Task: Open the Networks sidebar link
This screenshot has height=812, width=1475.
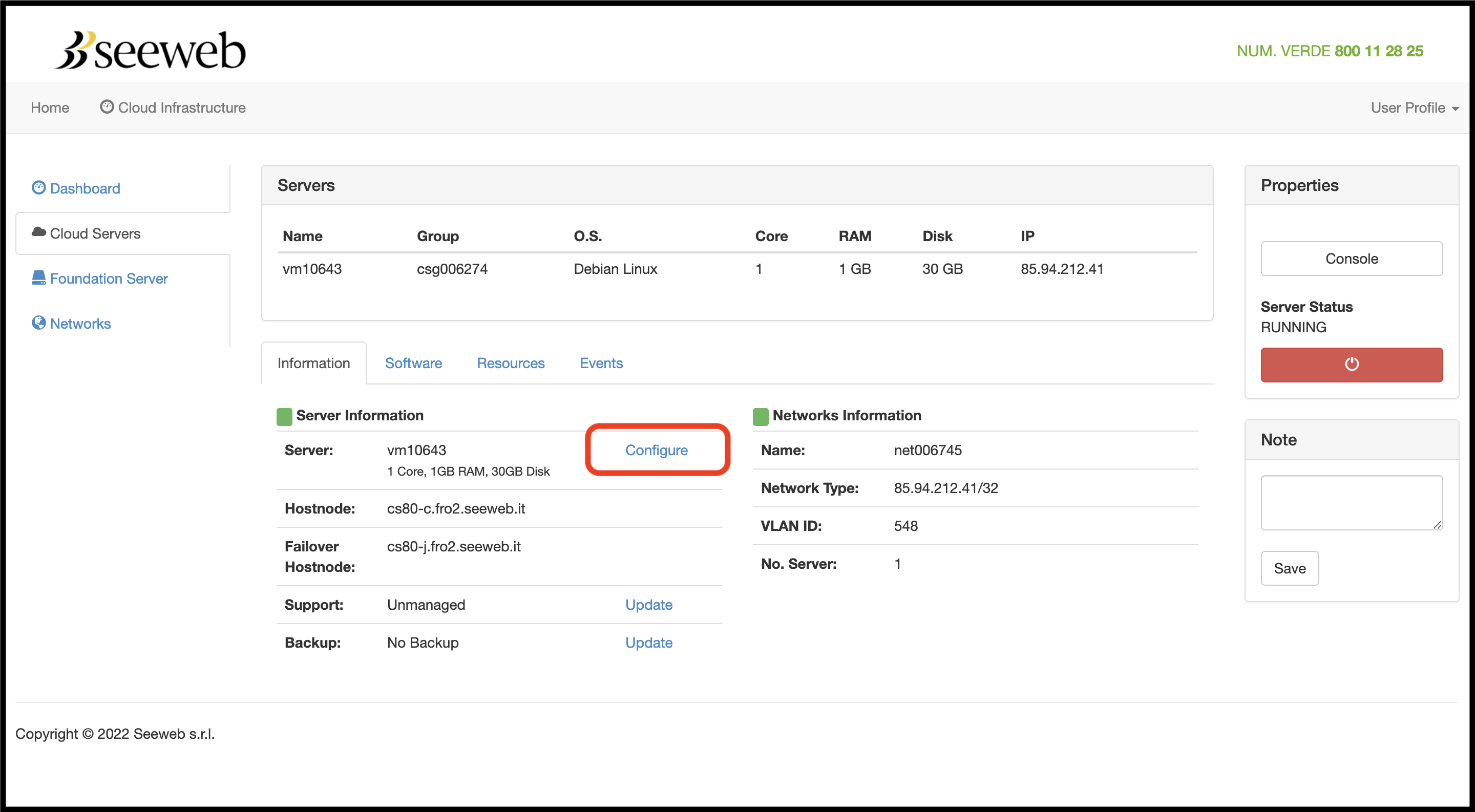Action: (71, 324)
